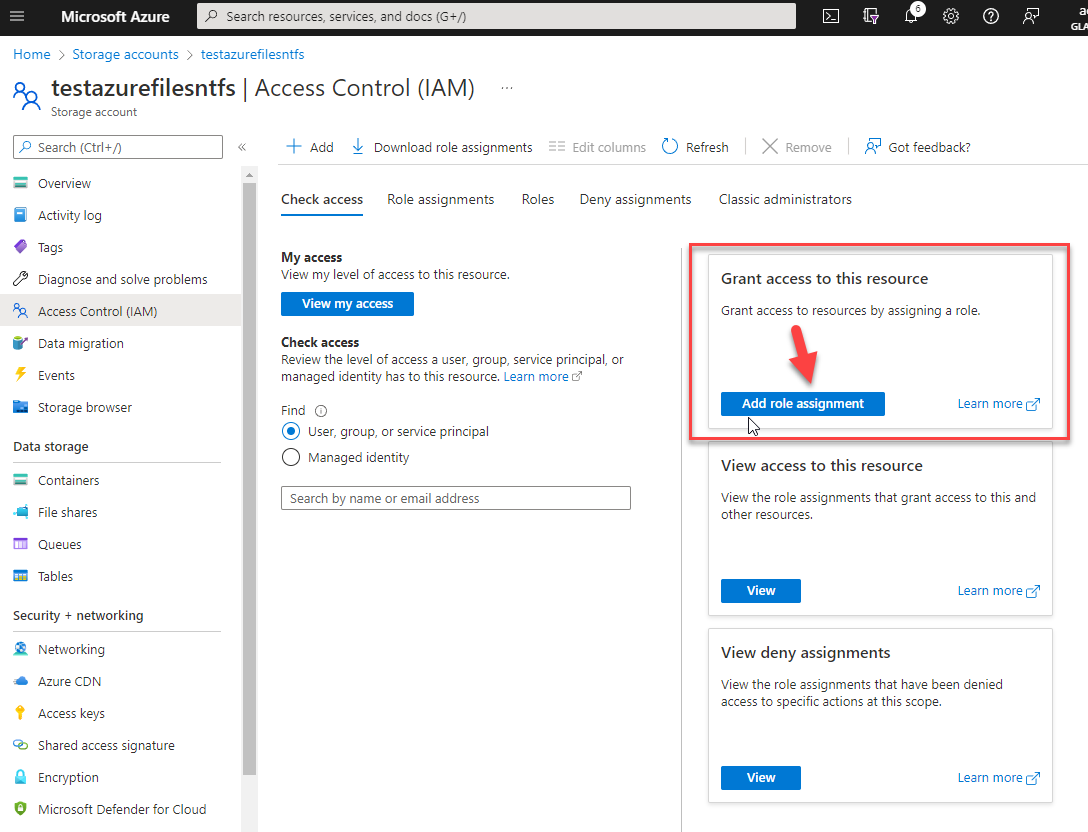Screen dimensions: 1088x832
Task: Focus the top search resources box
Action: tap(496, 16)
